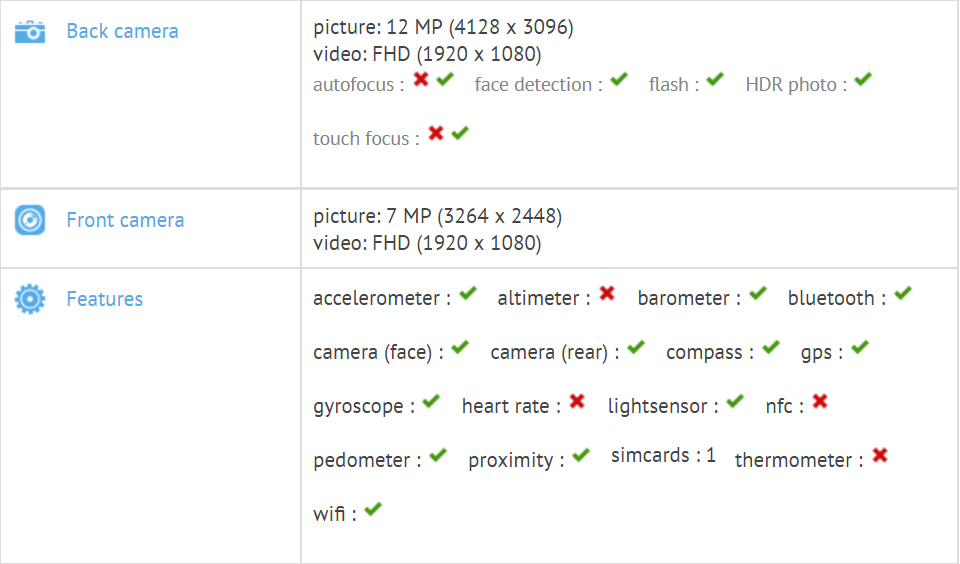
Task: Click the heart rate red cross mark
Action: [577, 401]
